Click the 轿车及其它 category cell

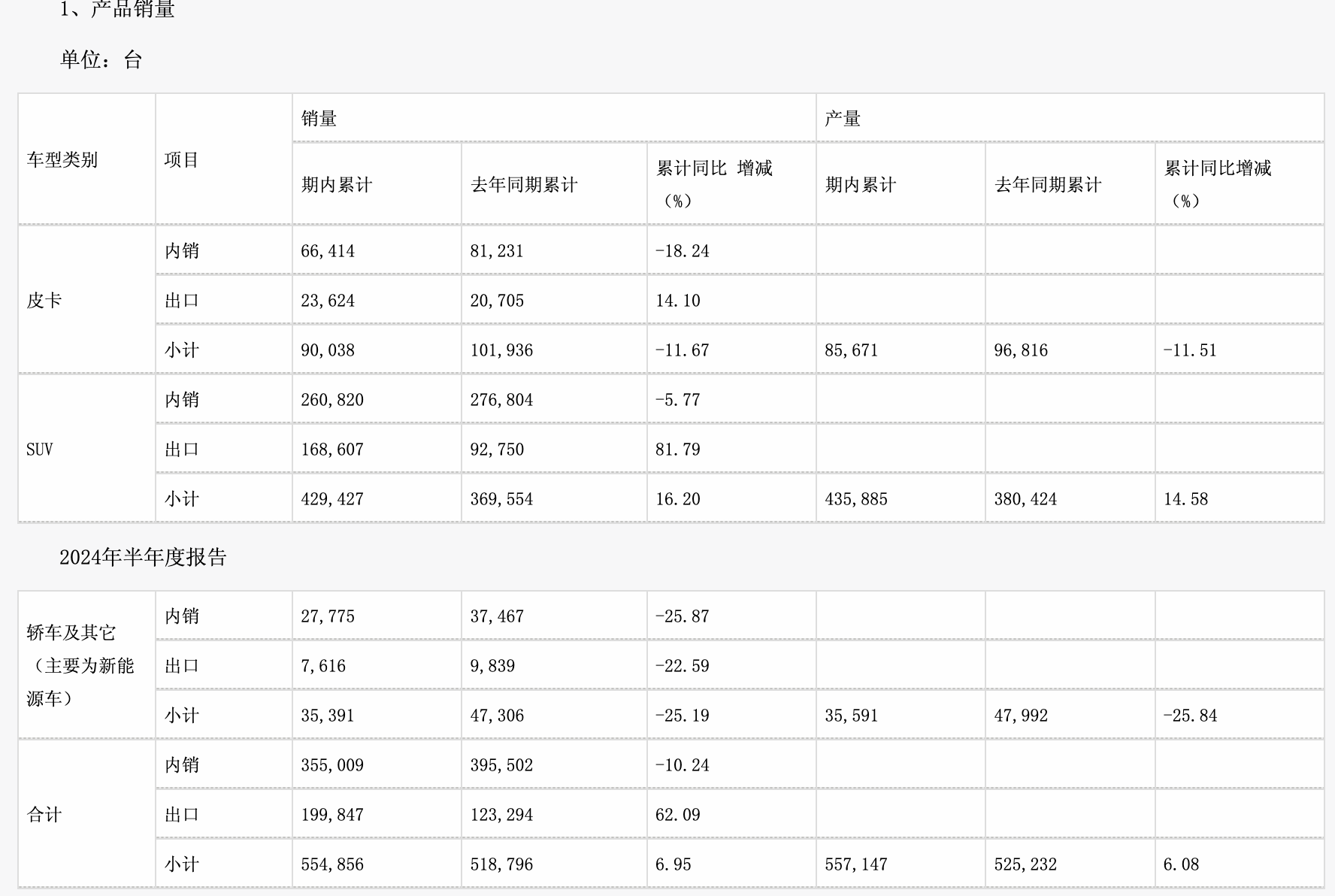click(x=80, y=666)
